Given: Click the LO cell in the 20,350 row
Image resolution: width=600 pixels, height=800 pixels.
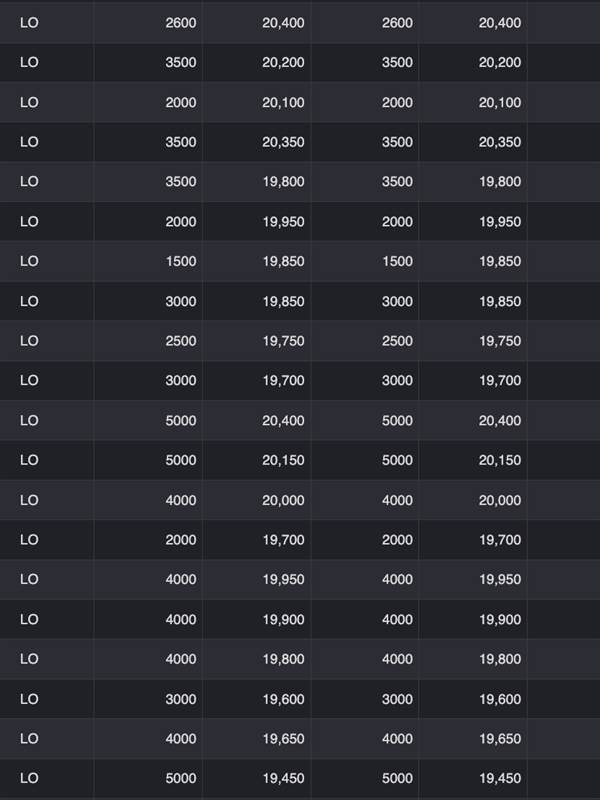Looking at the screenshot, I should click(29, 142).
